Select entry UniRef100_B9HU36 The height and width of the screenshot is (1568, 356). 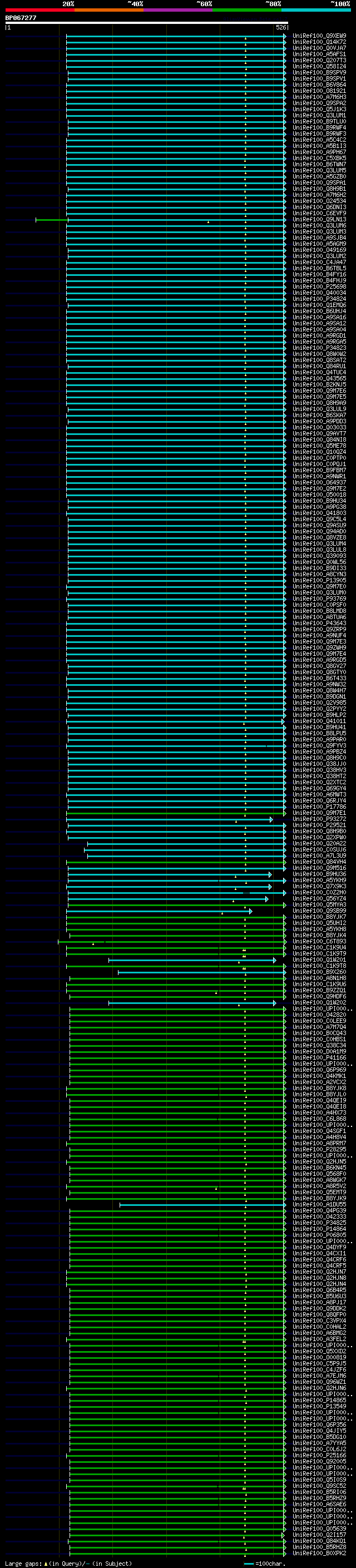point(319,874)
